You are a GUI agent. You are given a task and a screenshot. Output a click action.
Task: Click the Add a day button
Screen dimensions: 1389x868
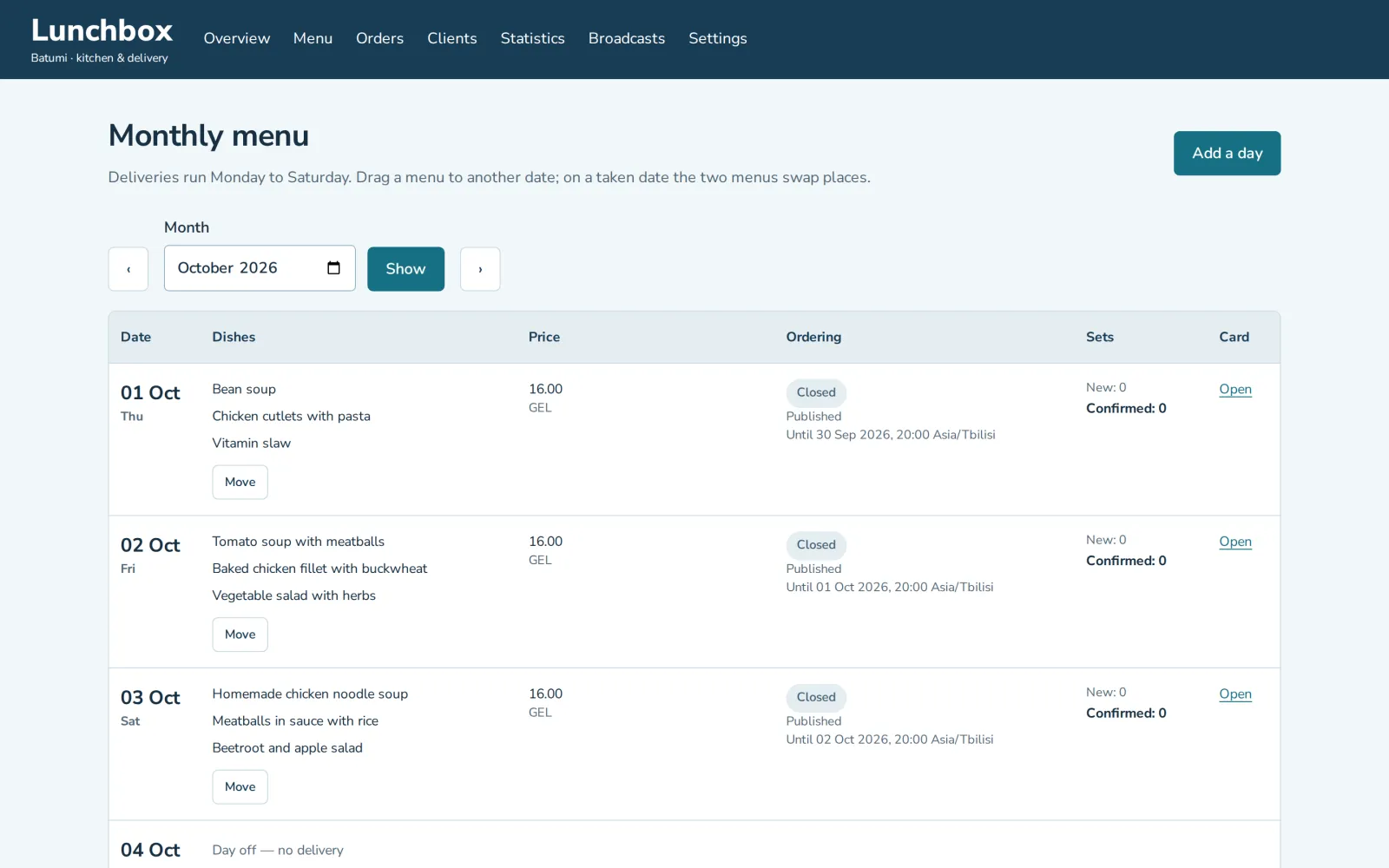click(x=1227, y=153)
